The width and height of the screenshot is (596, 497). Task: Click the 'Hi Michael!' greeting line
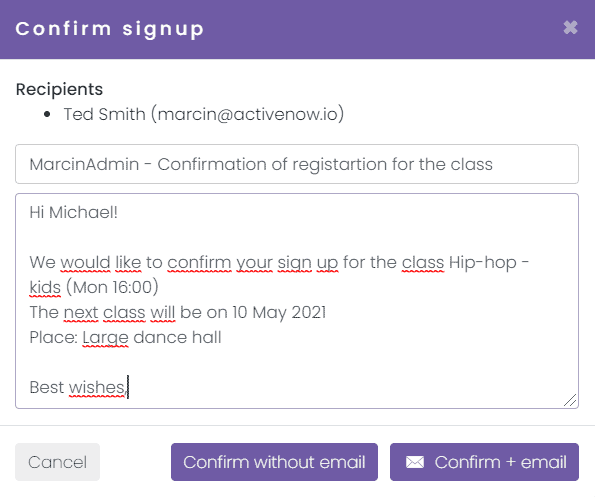pyautogui.click(x=74, y=212)
